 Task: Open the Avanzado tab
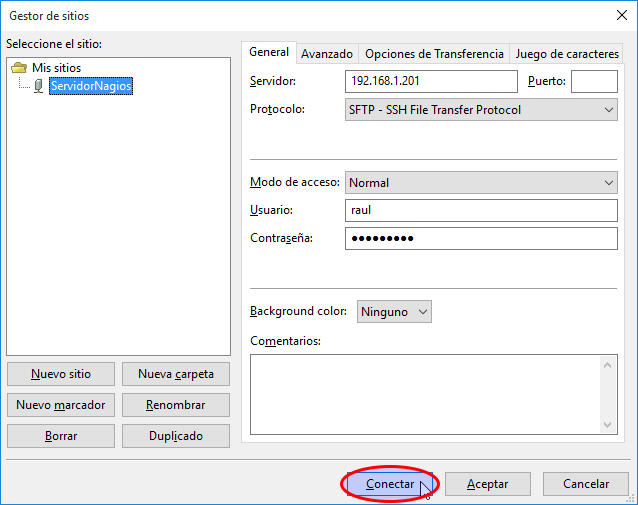tap(327, 54)
